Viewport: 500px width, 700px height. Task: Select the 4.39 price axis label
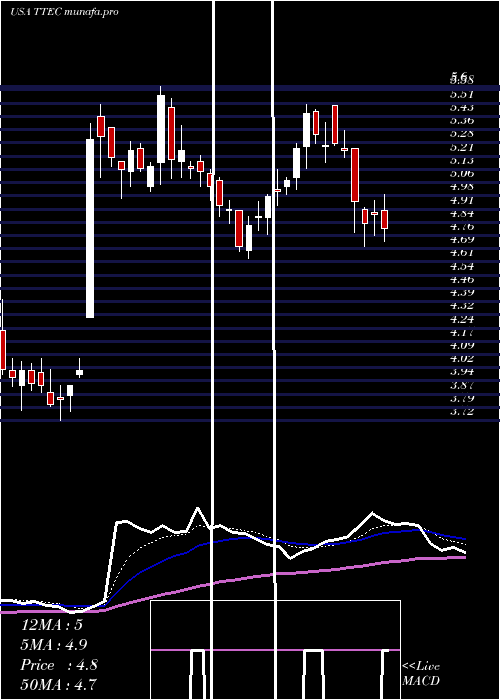pos(461,292)
